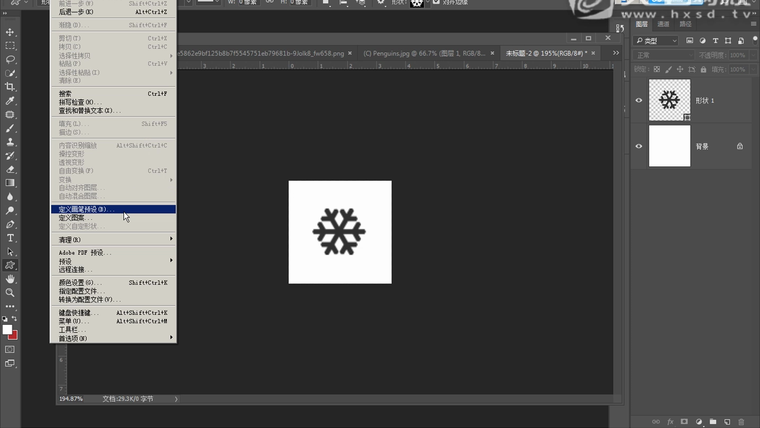Select the snowflake layer thumbnail

tap(669, 100)
